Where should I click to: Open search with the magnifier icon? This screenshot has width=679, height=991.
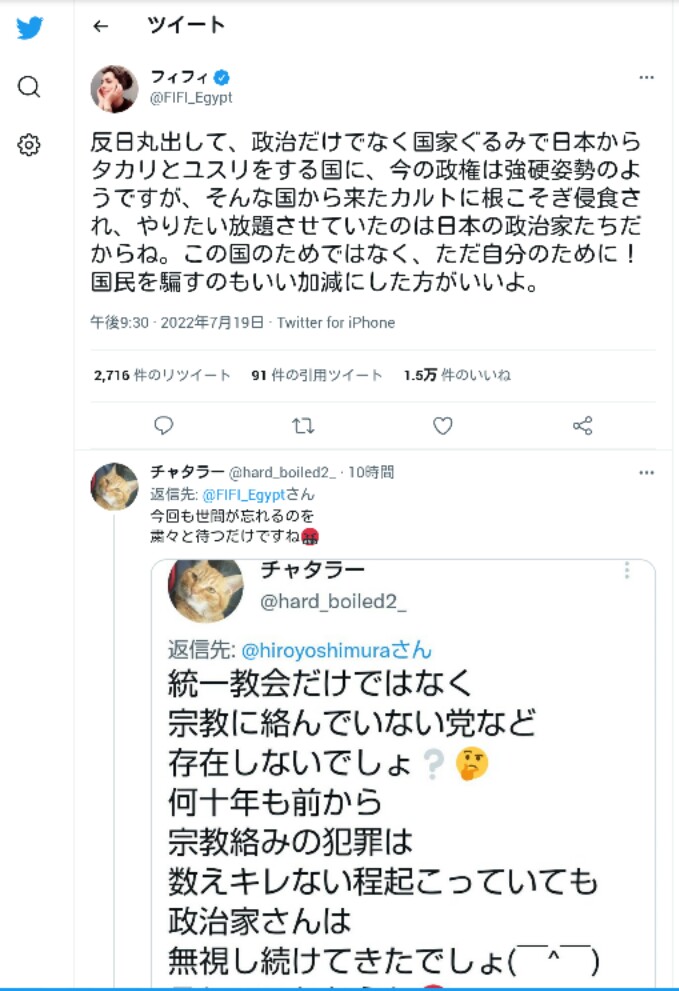click(x=29, y=88)
